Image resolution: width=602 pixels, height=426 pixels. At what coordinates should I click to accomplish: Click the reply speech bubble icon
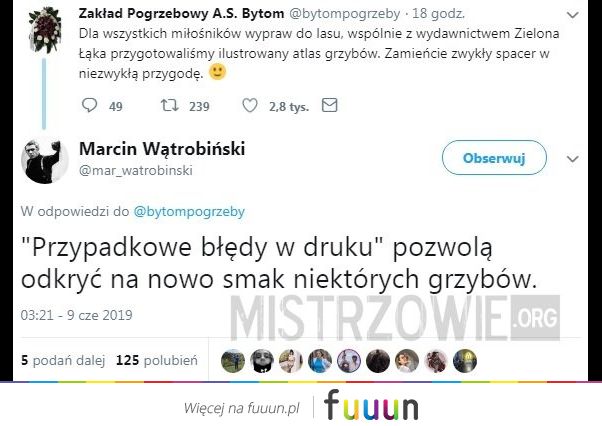(x=89, y=105)
